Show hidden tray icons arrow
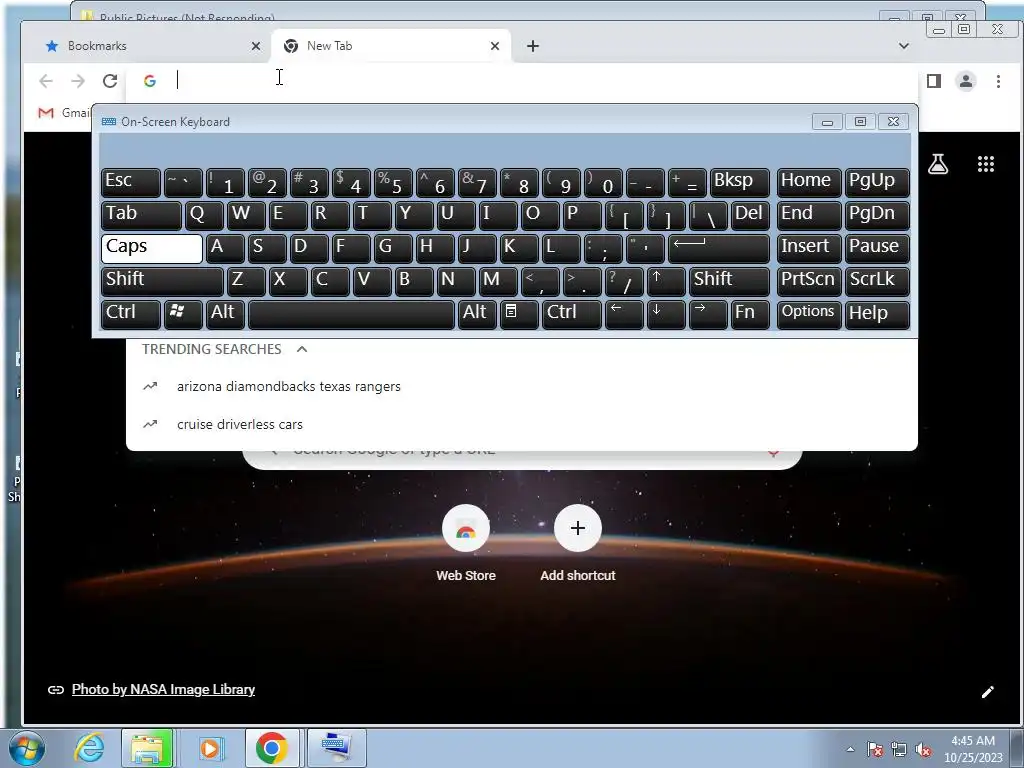 850,750
